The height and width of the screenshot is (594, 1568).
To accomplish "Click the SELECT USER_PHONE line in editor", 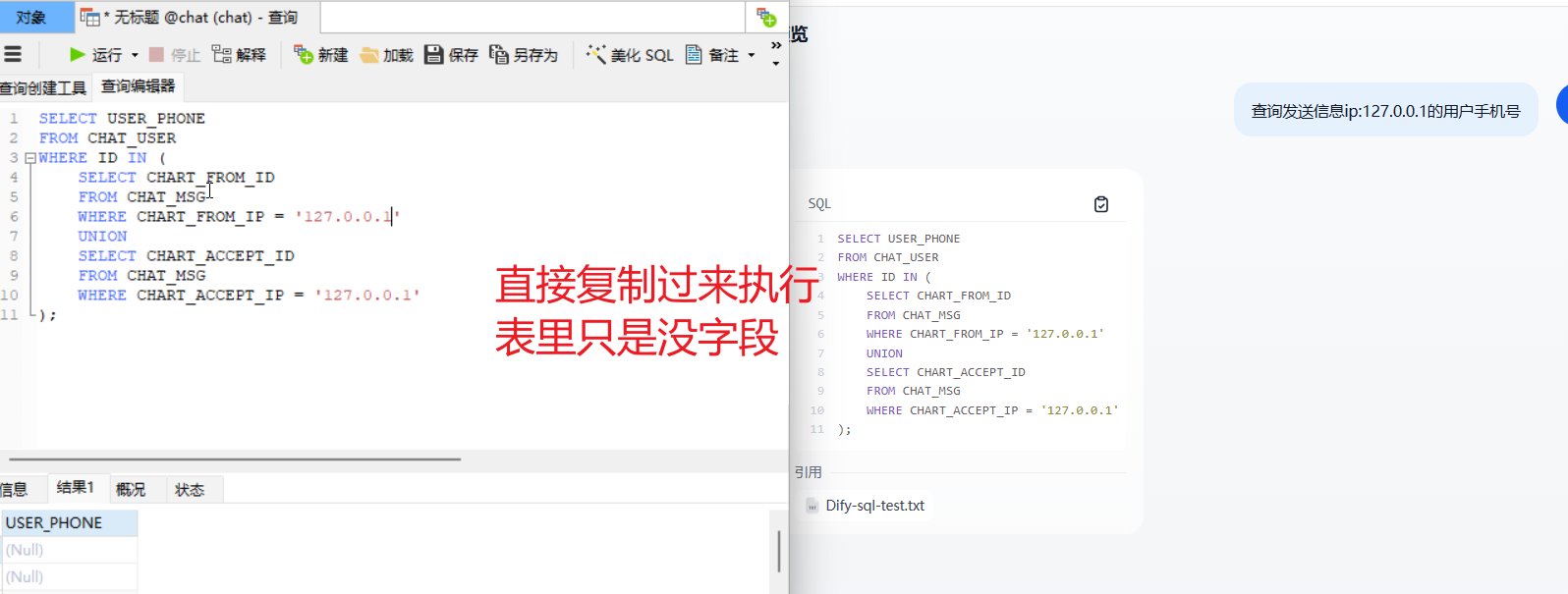I will tap(122, 119).
